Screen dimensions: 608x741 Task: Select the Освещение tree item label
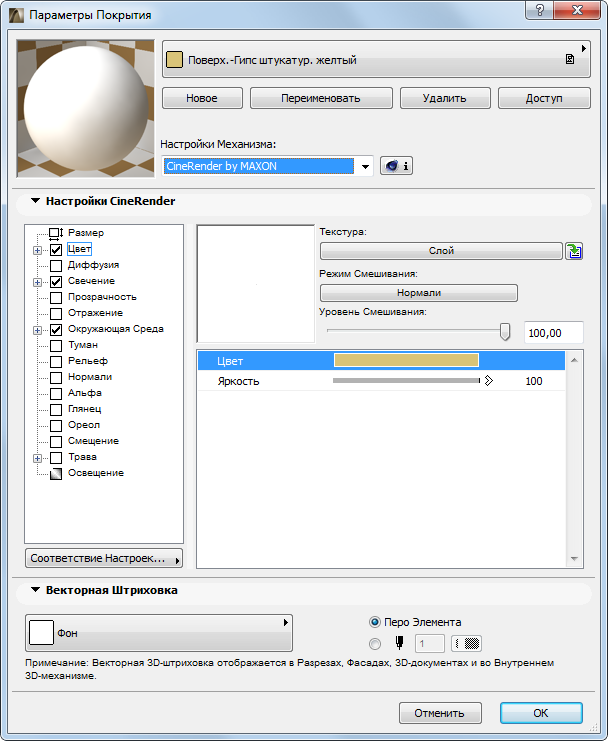96,473
